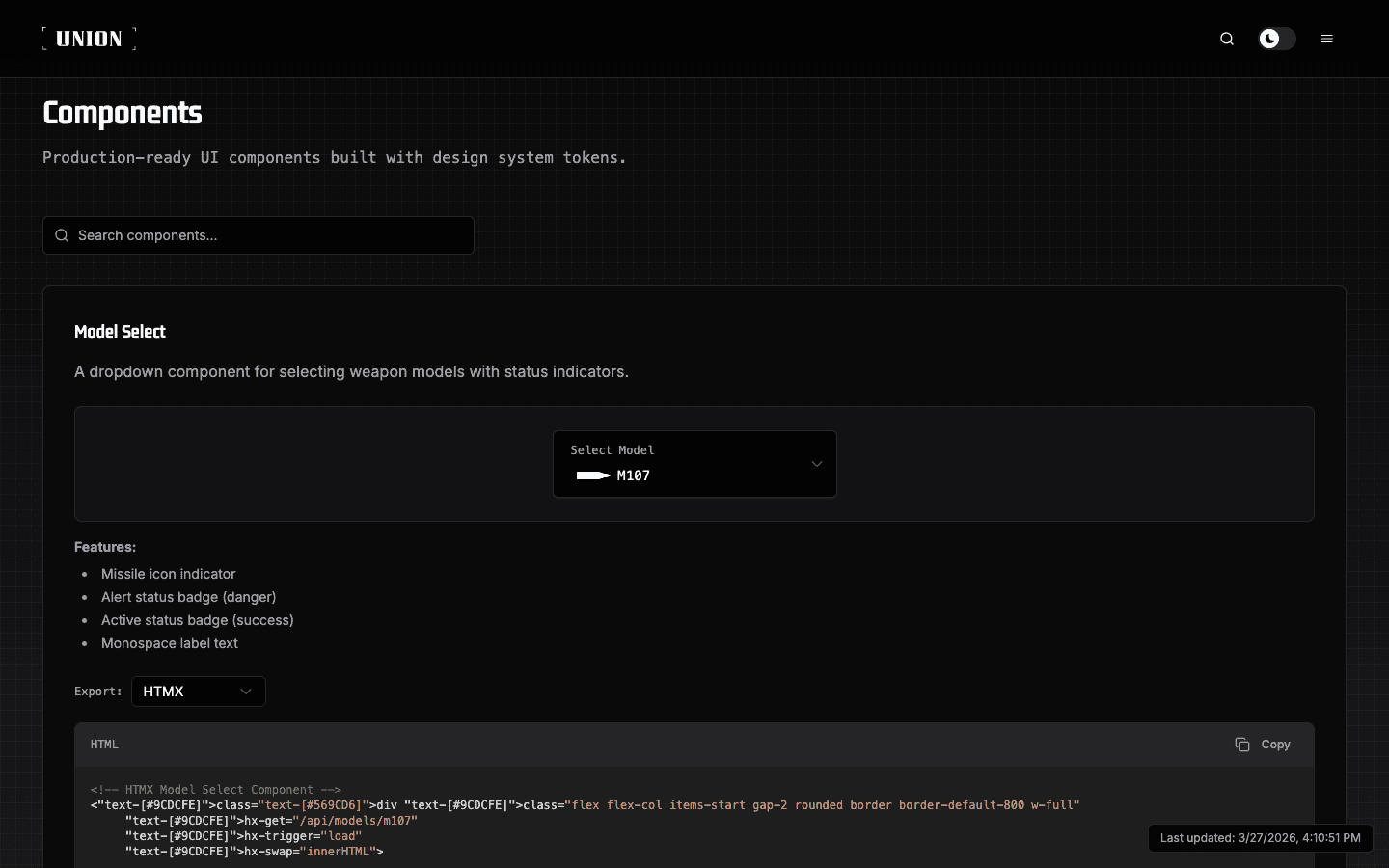
Task: Select the 'Alert status badge (danger)' list item
Action: click(188, 597)
